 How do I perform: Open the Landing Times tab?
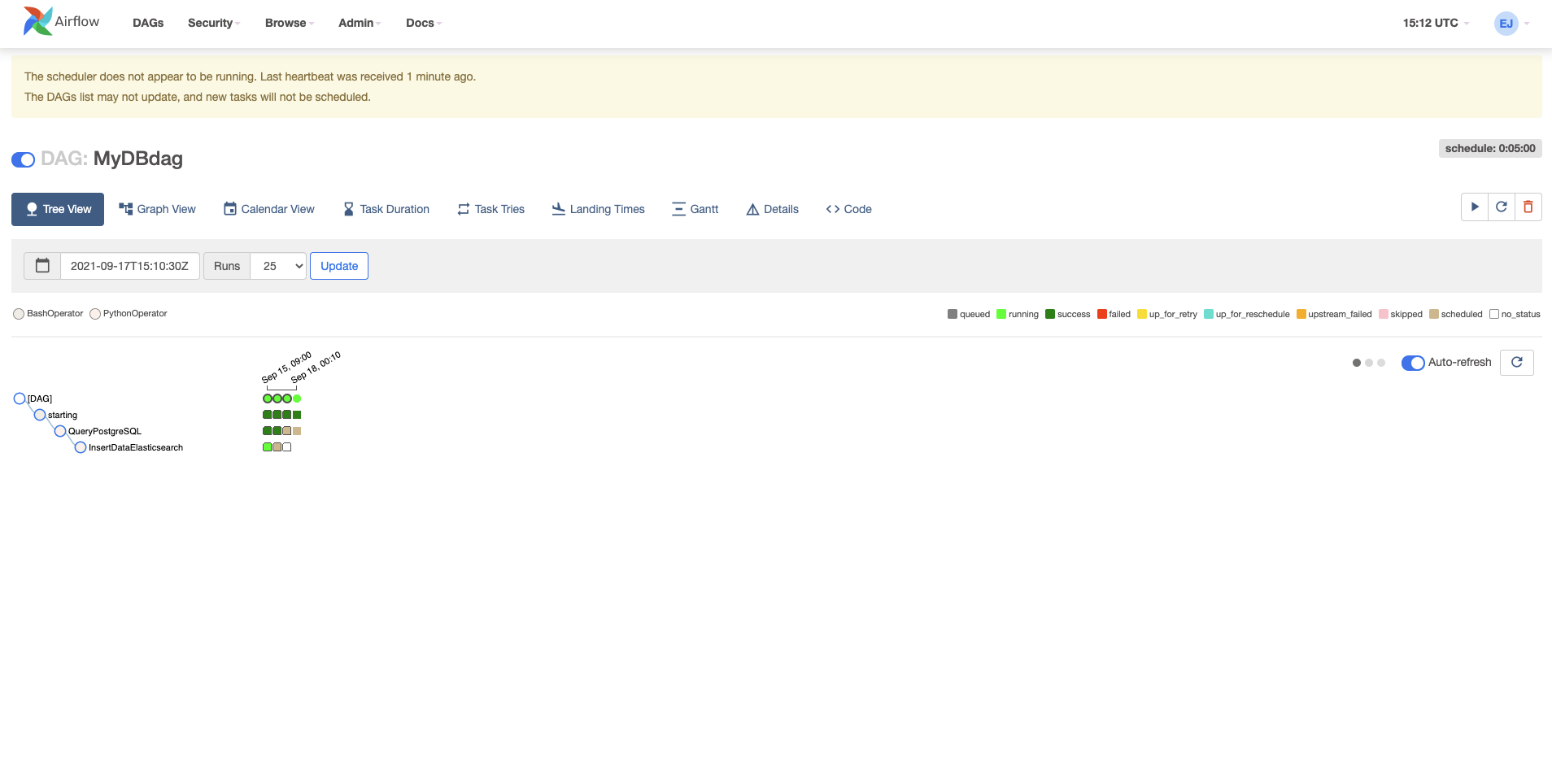[x=599, y=209]
